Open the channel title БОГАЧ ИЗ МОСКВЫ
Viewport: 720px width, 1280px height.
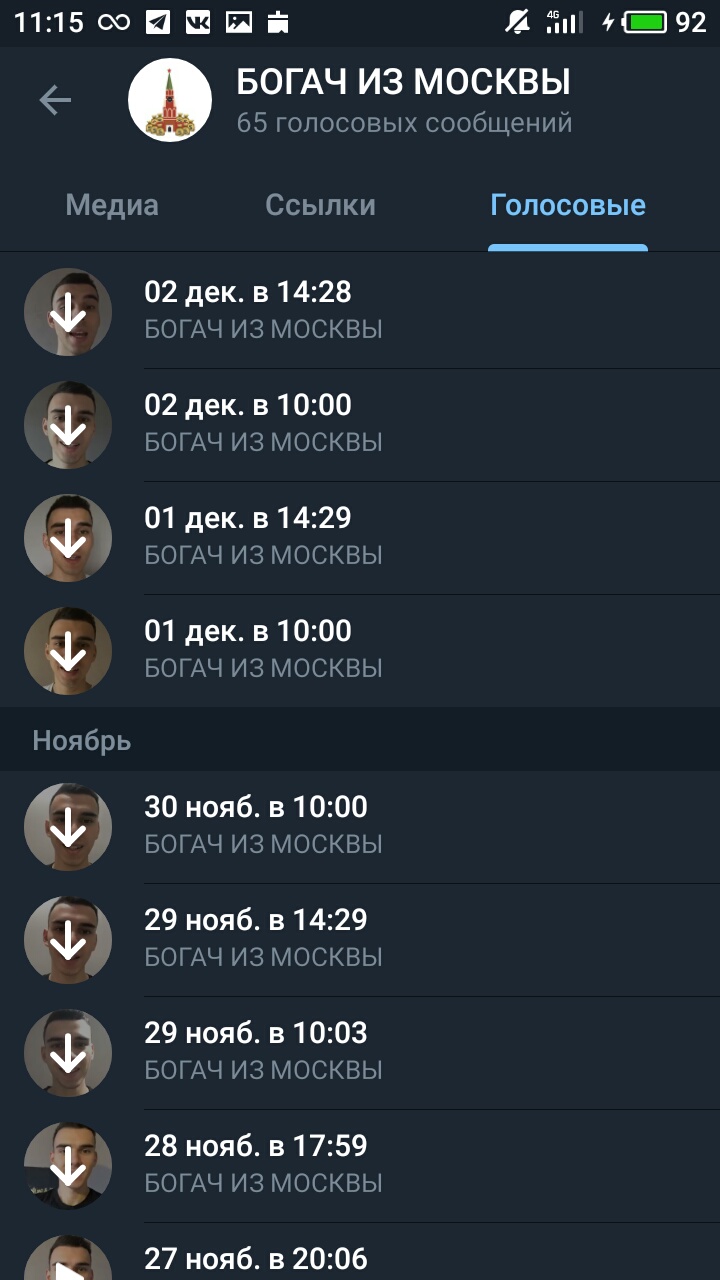[403, 82]
